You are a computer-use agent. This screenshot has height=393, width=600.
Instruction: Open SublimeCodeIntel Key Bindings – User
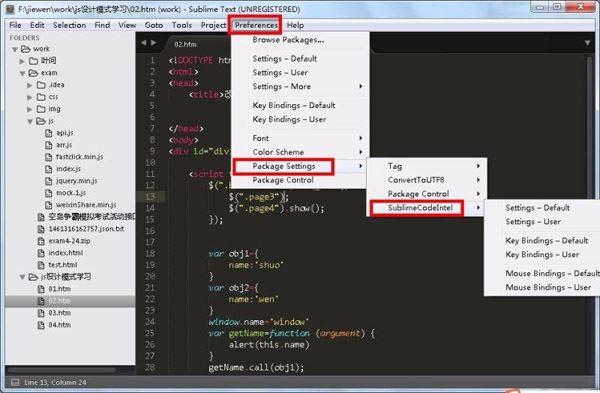543,254
